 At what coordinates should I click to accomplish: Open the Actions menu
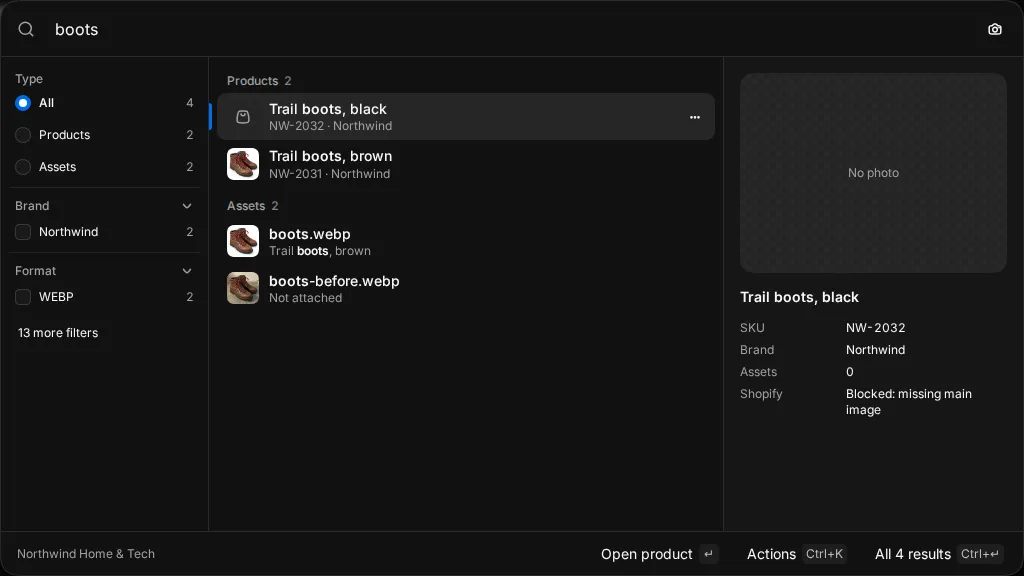click(x=797, y=554)
